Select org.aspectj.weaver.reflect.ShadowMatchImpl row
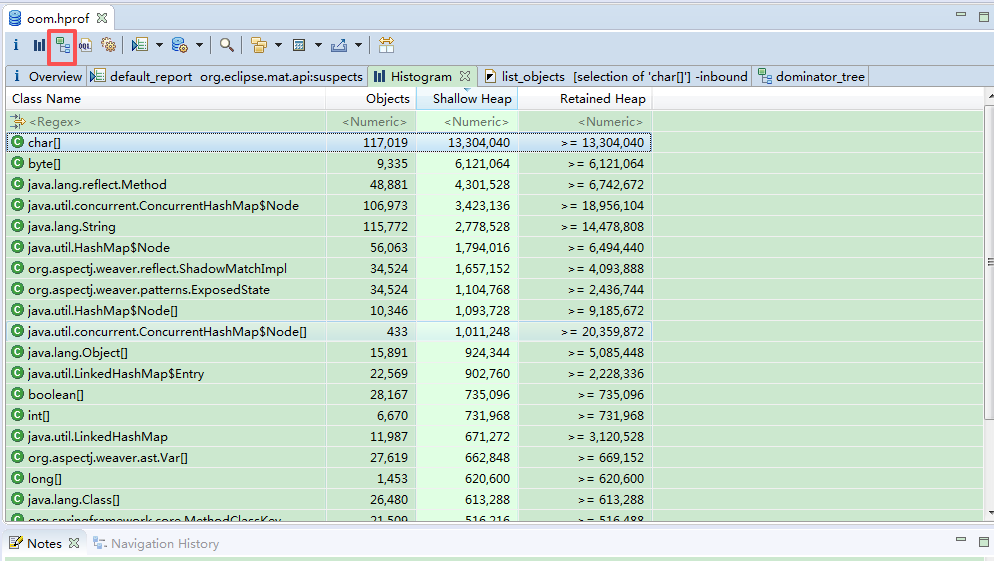Viewport: 994px width, 561px height. pyautogui.click(x=329, y=268)
